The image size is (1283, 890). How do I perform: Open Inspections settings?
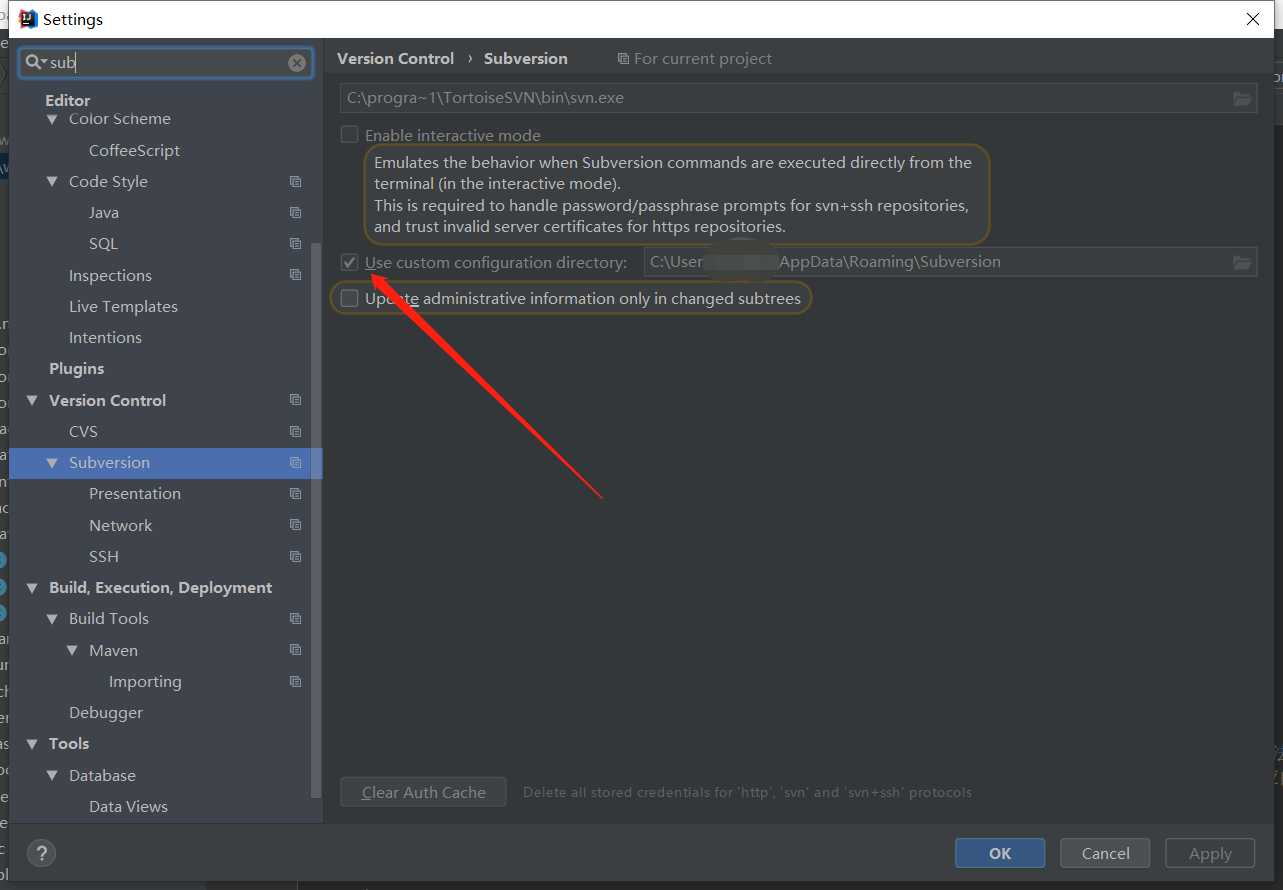click(110, 275)
